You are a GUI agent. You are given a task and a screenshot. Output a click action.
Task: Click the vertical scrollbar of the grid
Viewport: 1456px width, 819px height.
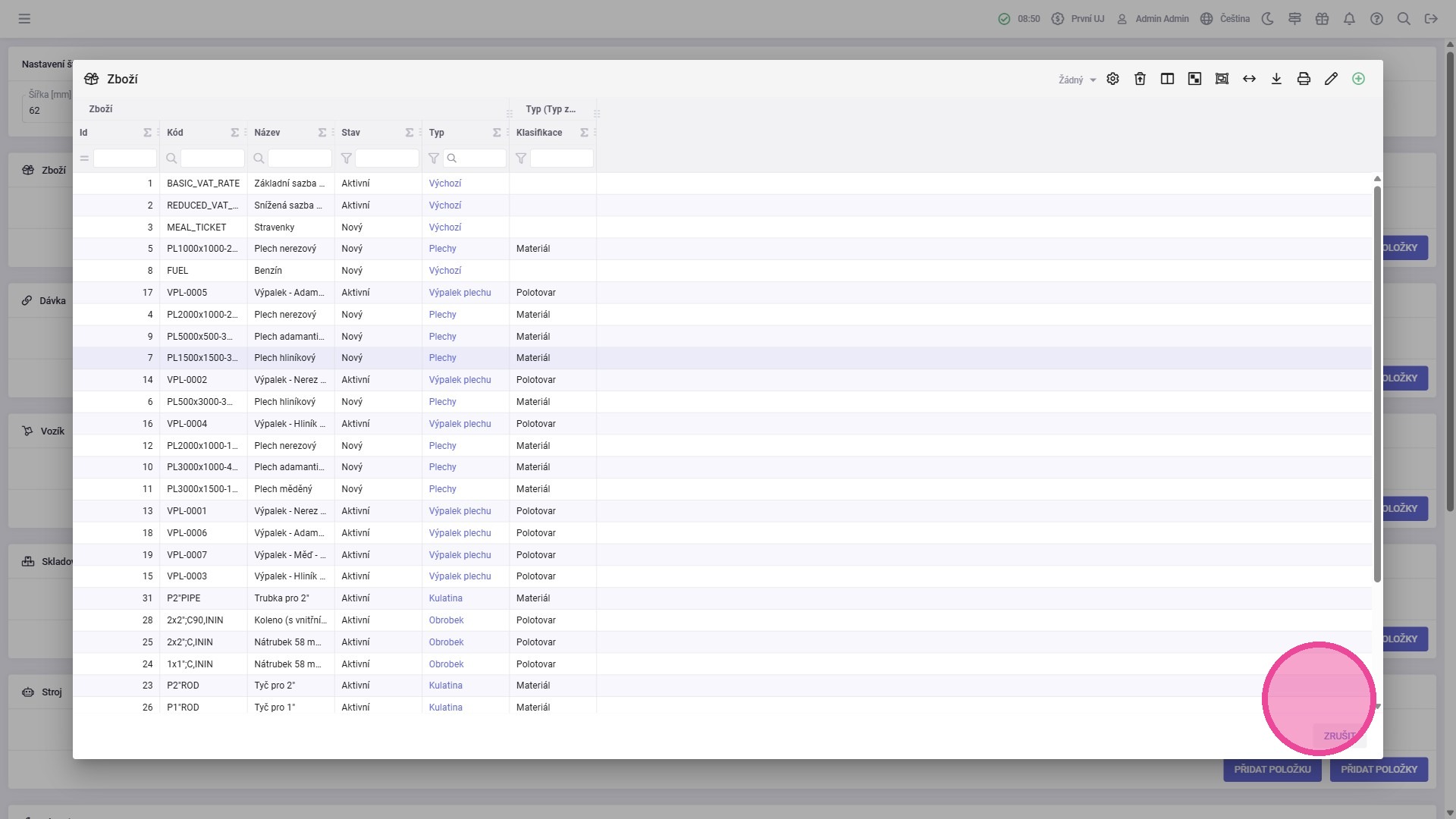1377,379
